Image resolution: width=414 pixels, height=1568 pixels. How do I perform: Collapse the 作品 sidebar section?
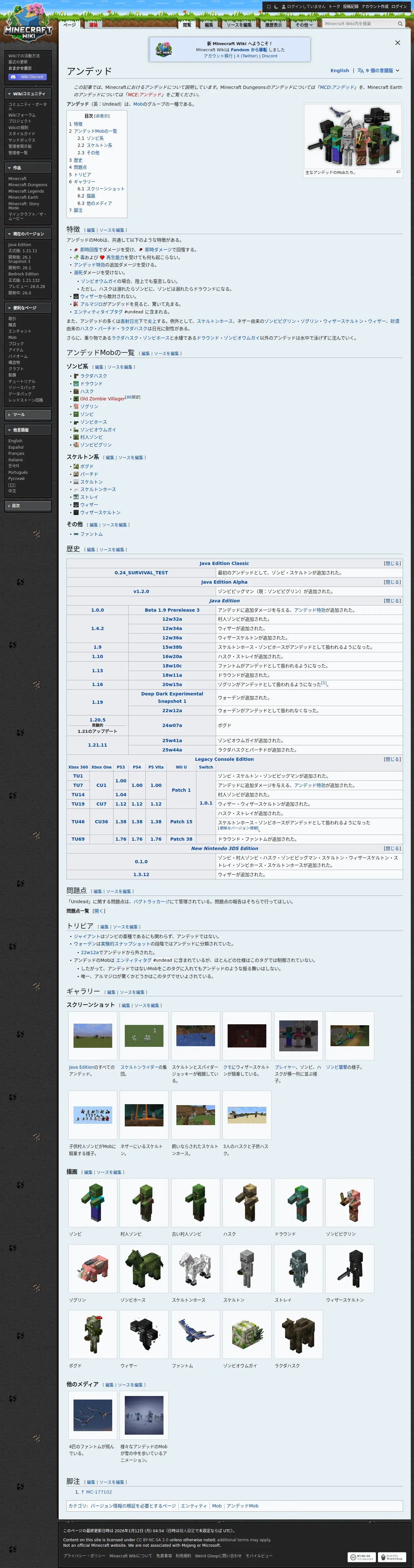[28, 167]
